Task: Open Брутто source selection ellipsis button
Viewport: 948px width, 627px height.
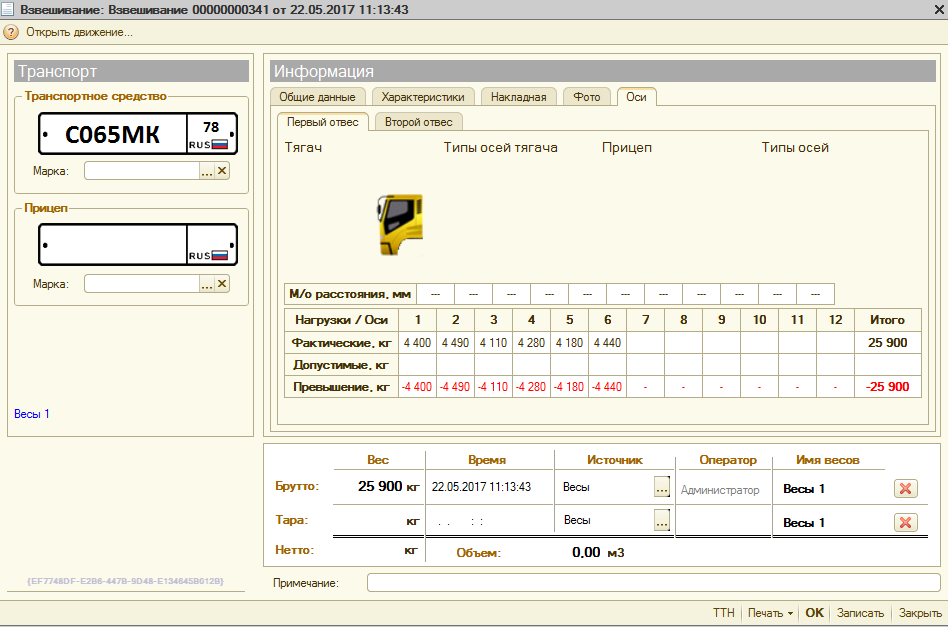Action: pyautogui.click(x=661, y=488)
